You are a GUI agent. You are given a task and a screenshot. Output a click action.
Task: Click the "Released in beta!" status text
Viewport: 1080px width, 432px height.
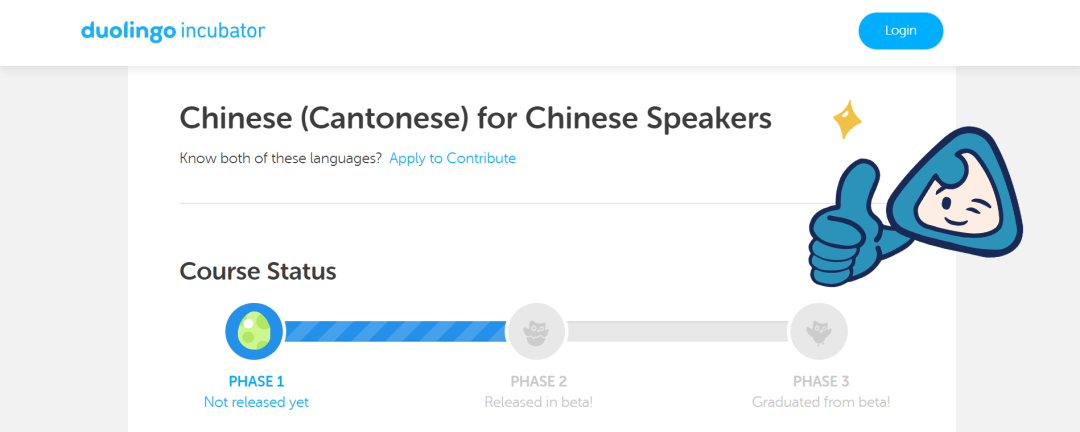pyautogui.click(x=538, y=402)
